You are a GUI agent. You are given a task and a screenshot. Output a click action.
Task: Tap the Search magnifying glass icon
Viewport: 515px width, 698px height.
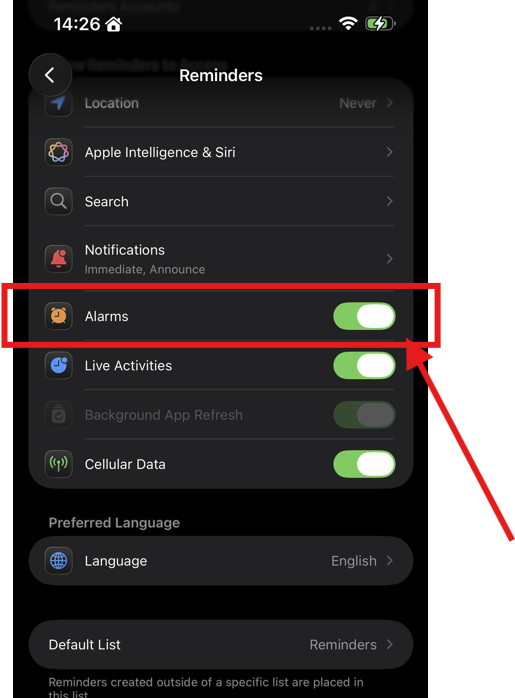[59, 201]
